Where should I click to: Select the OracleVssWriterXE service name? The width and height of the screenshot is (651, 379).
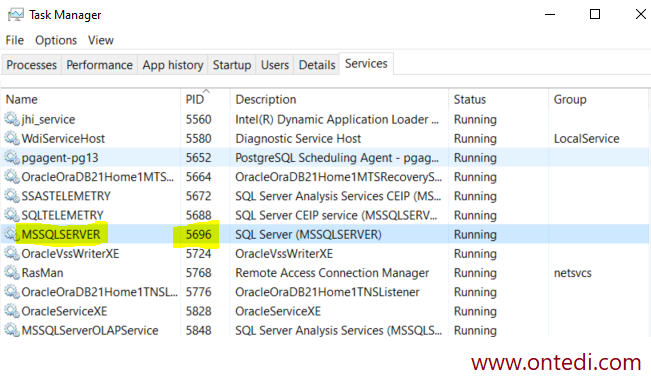70,254
